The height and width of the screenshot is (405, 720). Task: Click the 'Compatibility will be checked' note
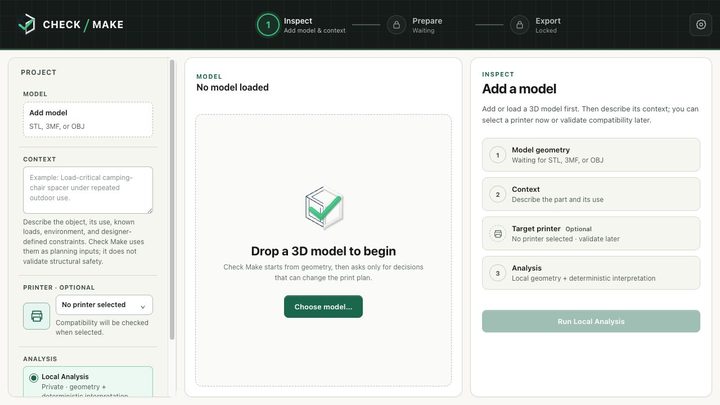(102, 327)
